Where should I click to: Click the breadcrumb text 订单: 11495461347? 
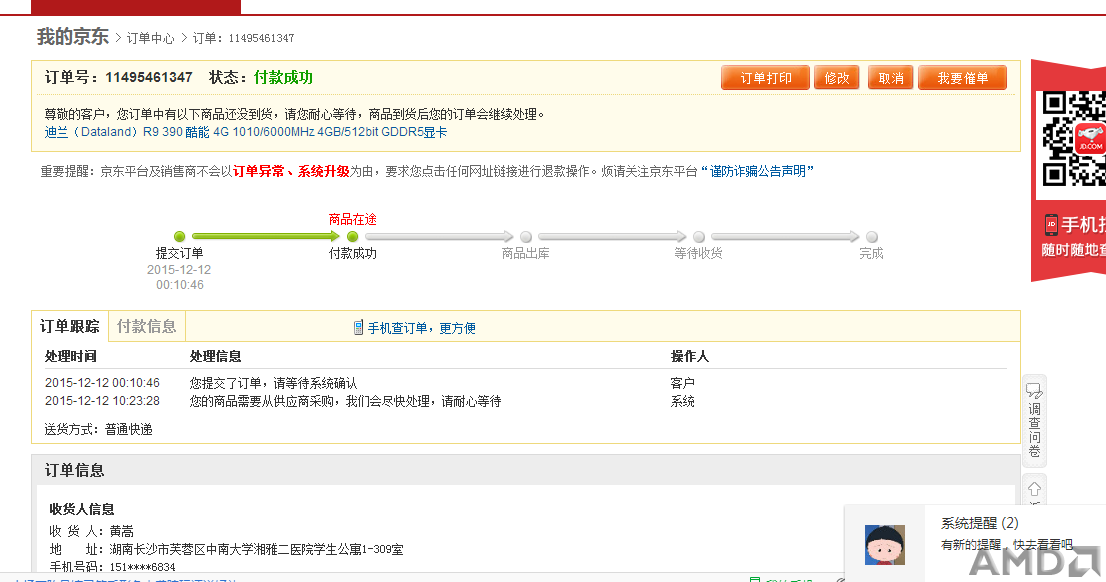coord(243,38)
